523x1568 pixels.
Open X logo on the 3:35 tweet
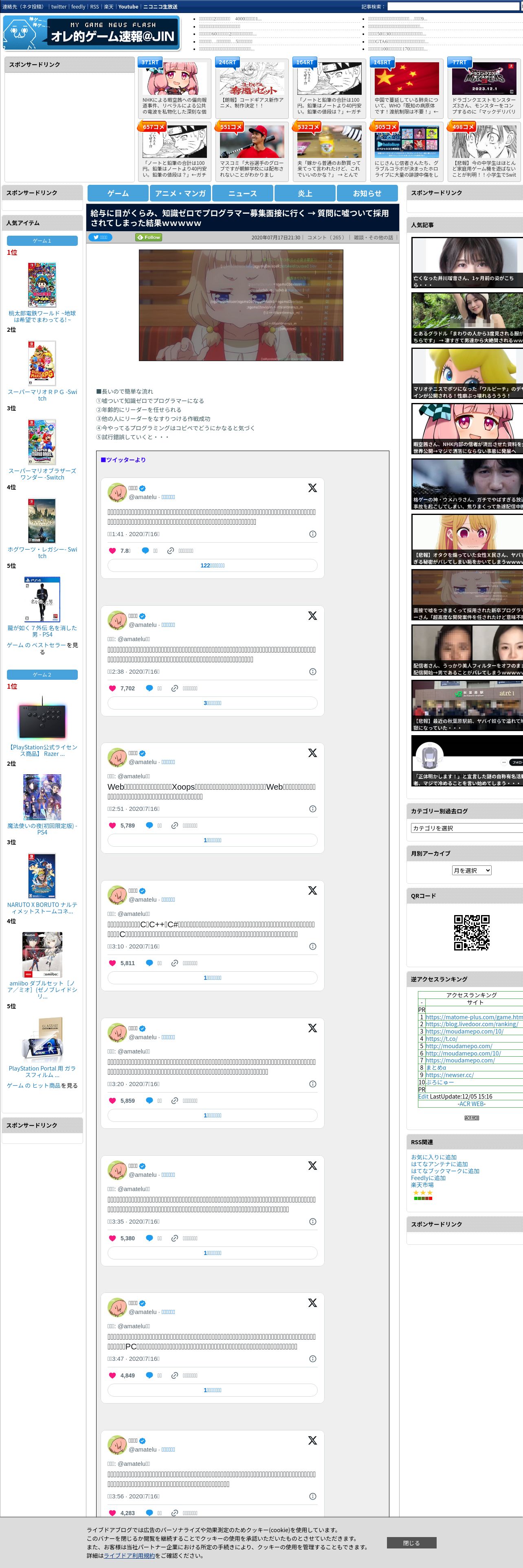pos(312,1165)
